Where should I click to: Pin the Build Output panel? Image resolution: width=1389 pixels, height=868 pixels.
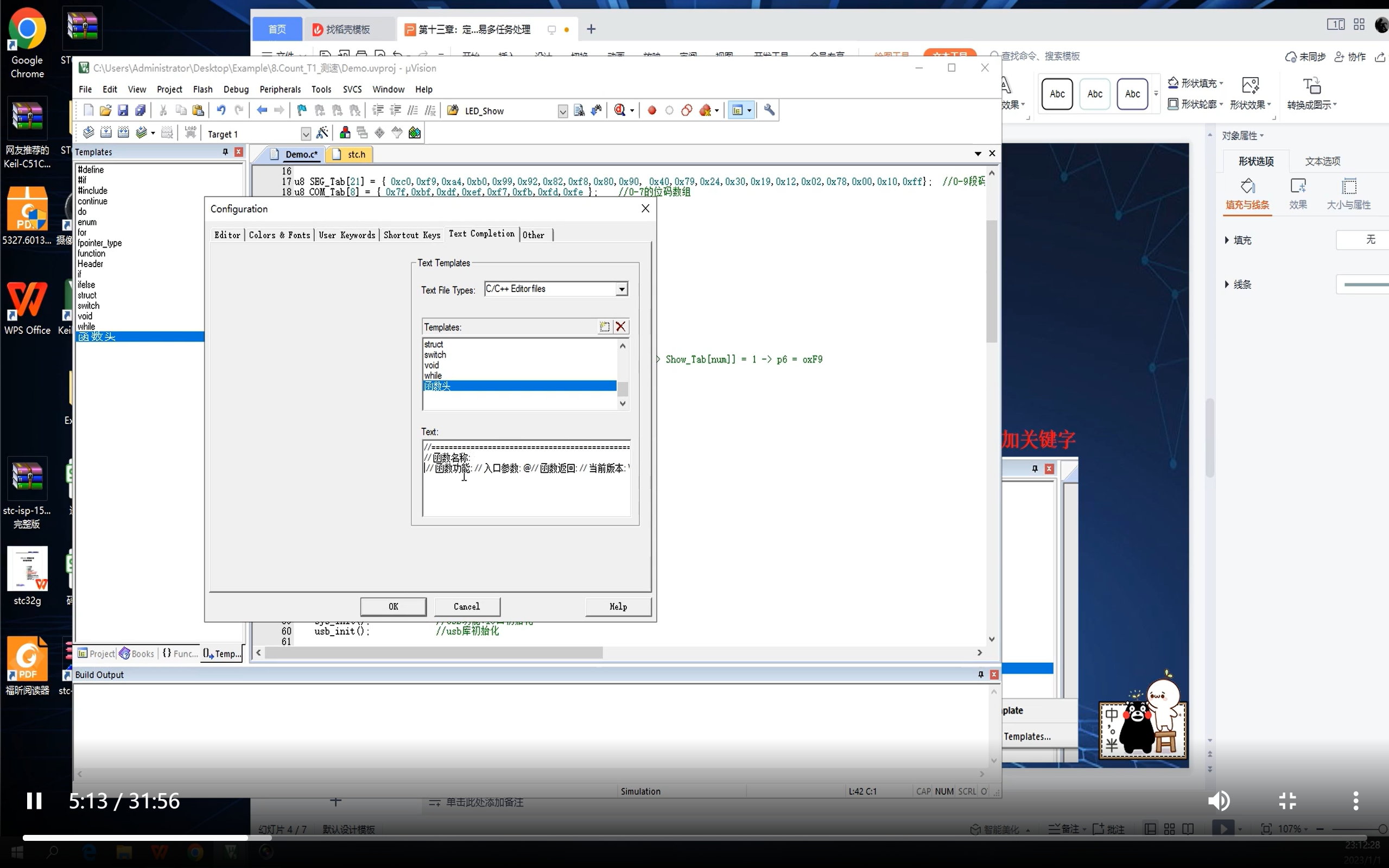pos(980,675)
